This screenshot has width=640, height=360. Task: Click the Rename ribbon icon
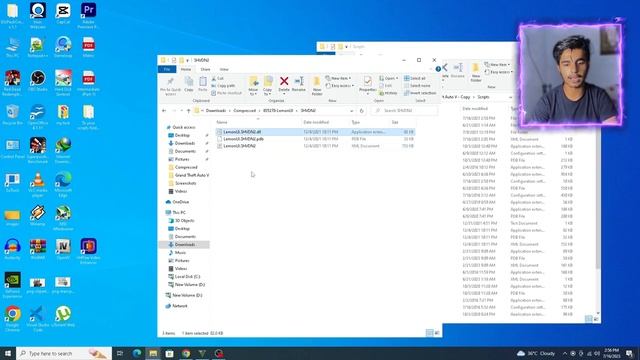299,81
